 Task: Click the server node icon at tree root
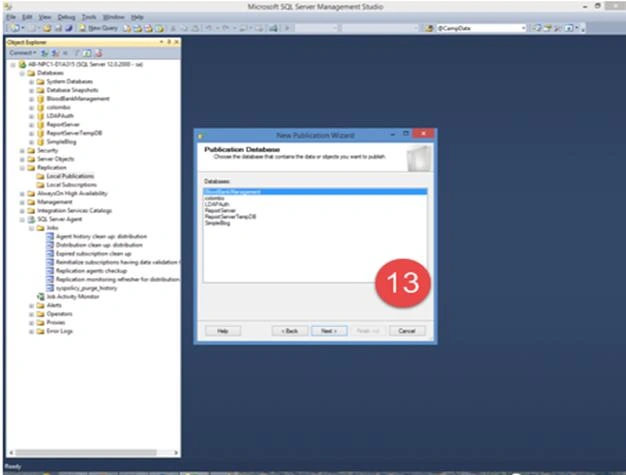[22, 64]
